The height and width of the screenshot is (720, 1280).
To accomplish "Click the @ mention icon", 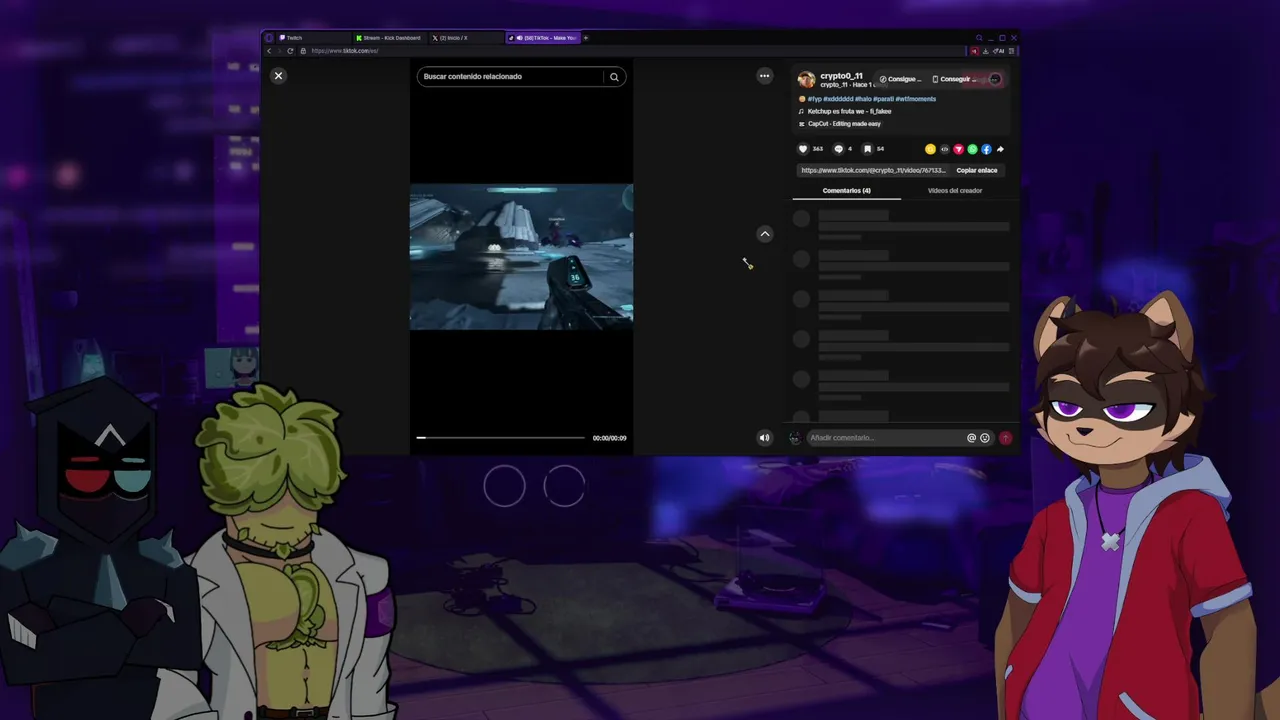I will 971,438.
